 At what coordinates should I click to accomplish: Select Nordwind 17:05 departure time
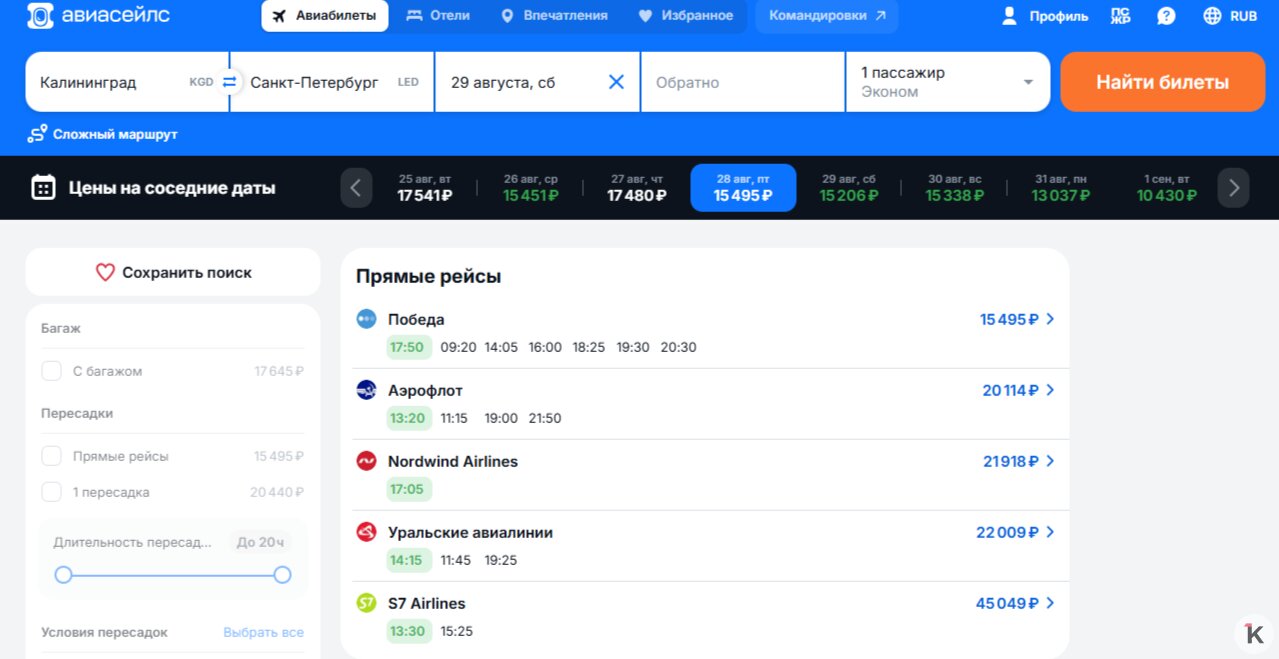[x=407, y=489]
